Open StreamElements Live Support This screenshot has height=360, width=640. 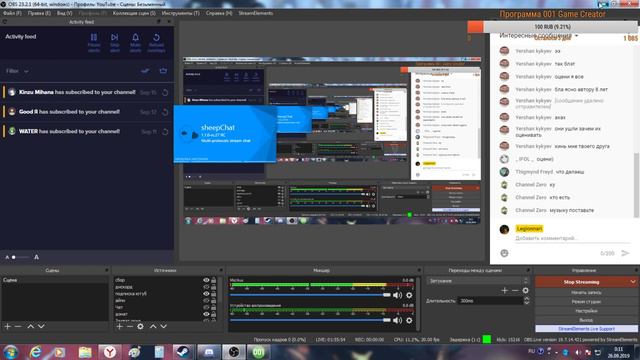pos(586,329)
